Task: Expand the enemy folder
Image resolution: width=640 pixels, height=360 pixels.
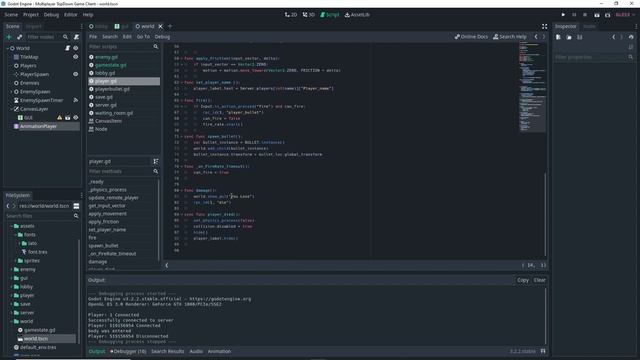Action: point(11,269)
